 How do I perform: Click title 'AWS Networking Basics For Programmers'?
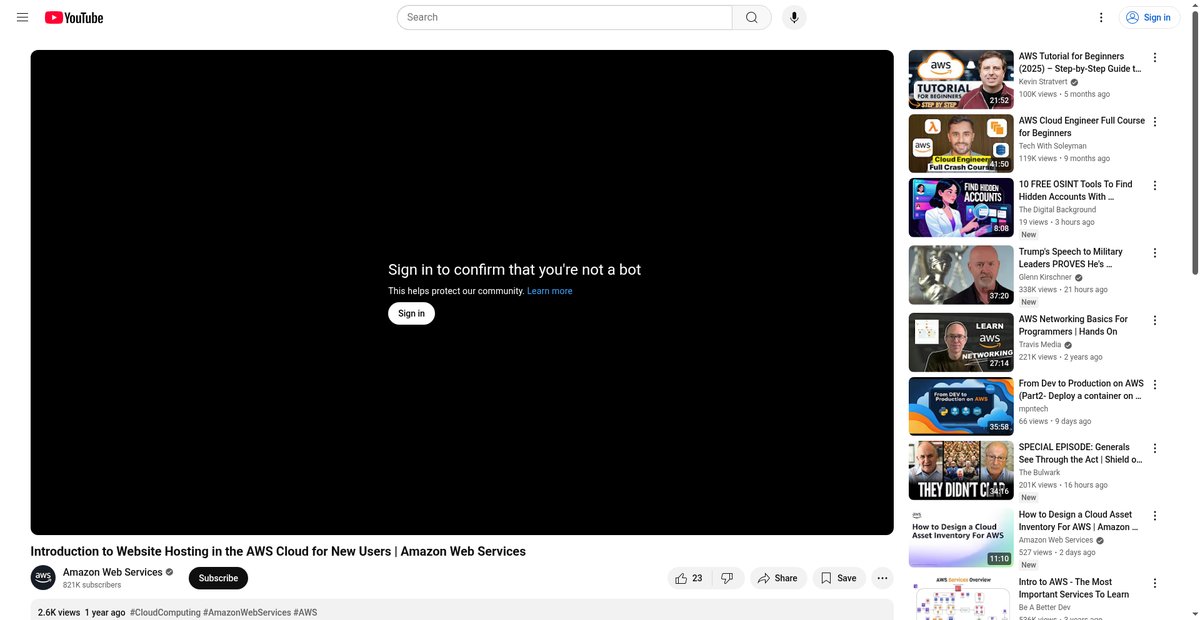(x=1073, y=326)
